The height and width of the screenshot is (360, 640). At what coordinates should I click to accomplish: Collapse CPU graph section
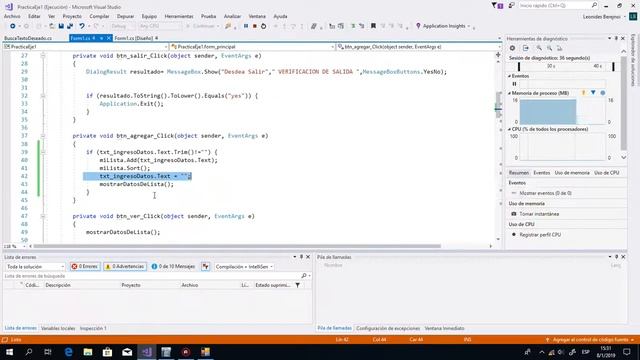[509, 129]
